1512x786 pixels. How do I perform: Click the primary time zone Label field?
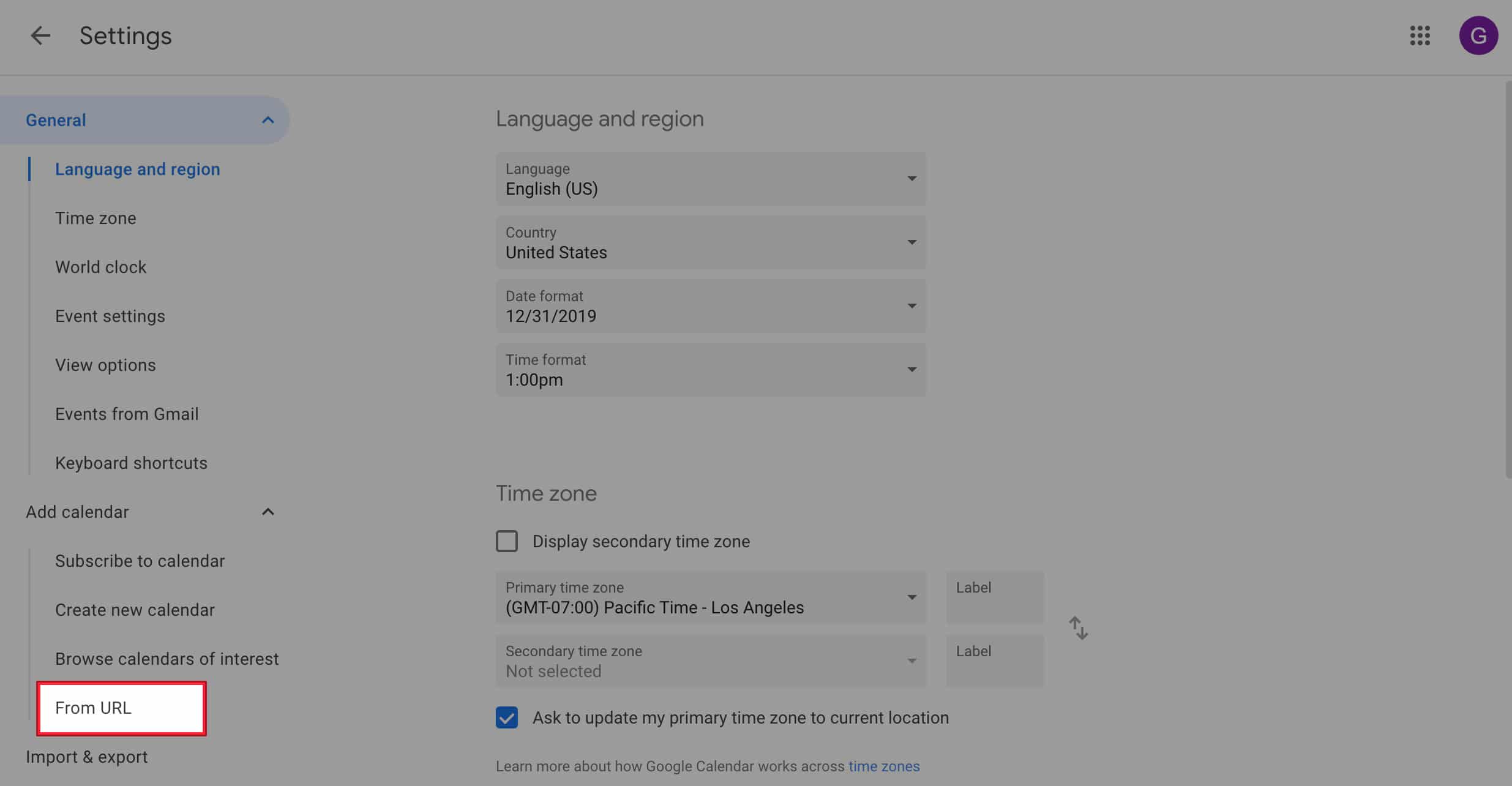point(994,597)
